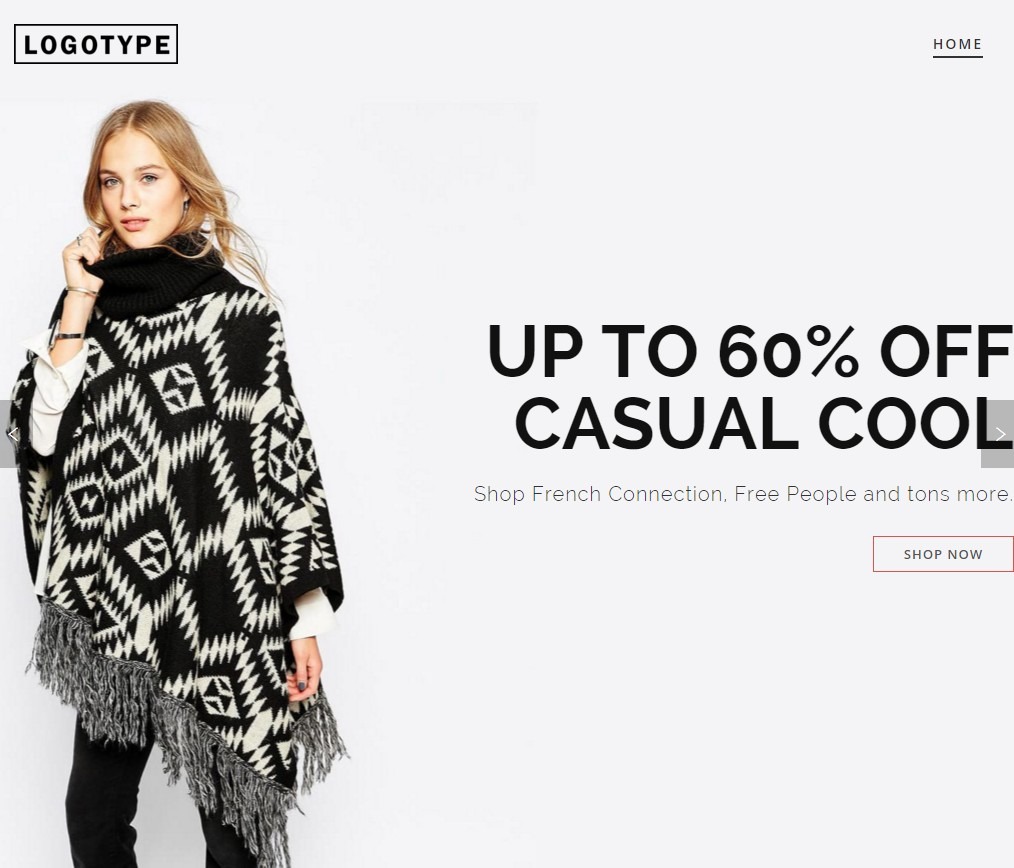Click the SHOP NOW button
The height and width of the screenshot is (868, 1014).
pyautogui.click(x=943, y=554)
